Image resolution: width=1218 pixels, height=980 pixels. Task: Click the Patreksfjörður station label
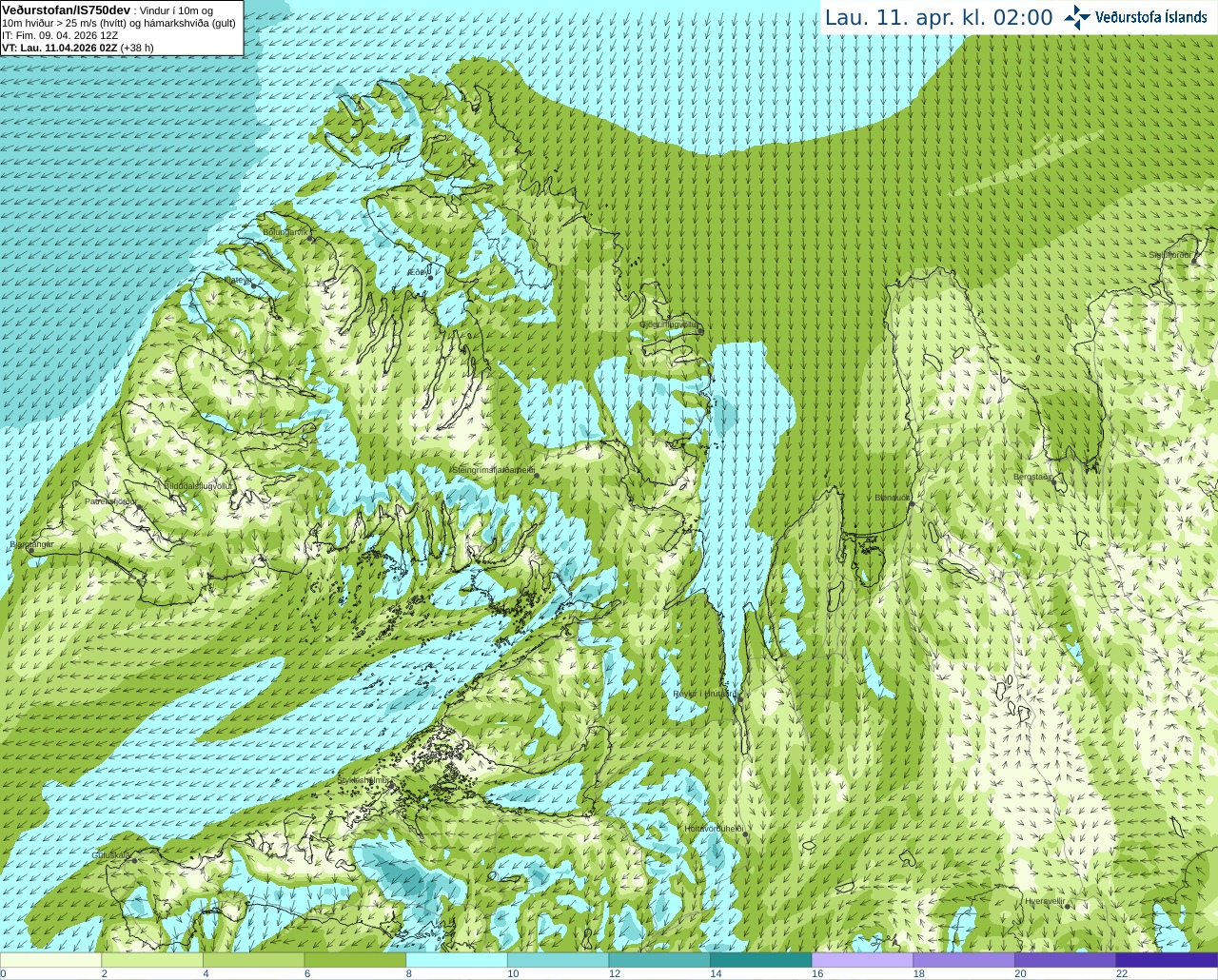coord(110,500)
